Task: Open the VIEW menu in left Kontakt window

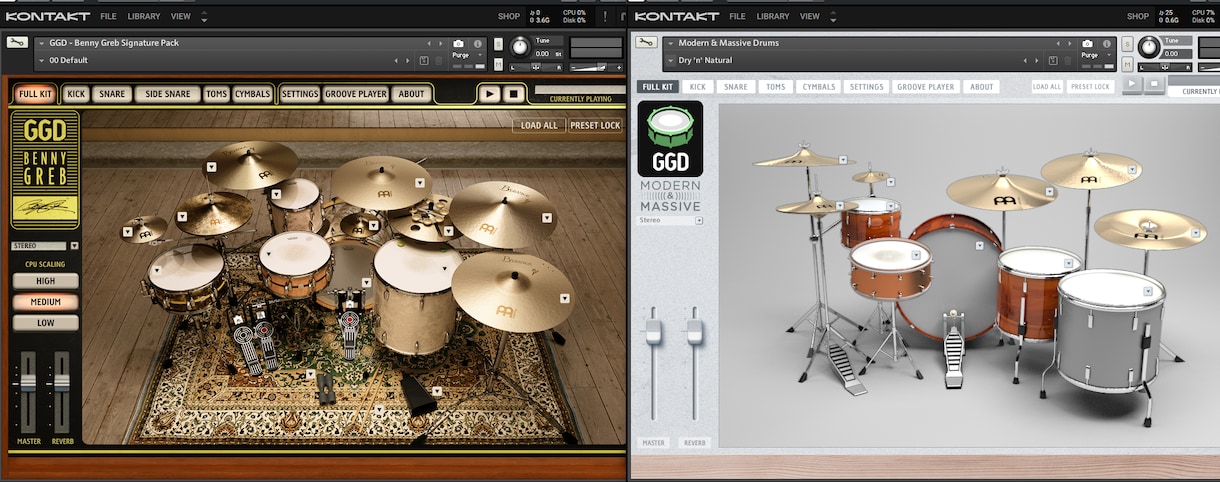Action: [180, 16]
